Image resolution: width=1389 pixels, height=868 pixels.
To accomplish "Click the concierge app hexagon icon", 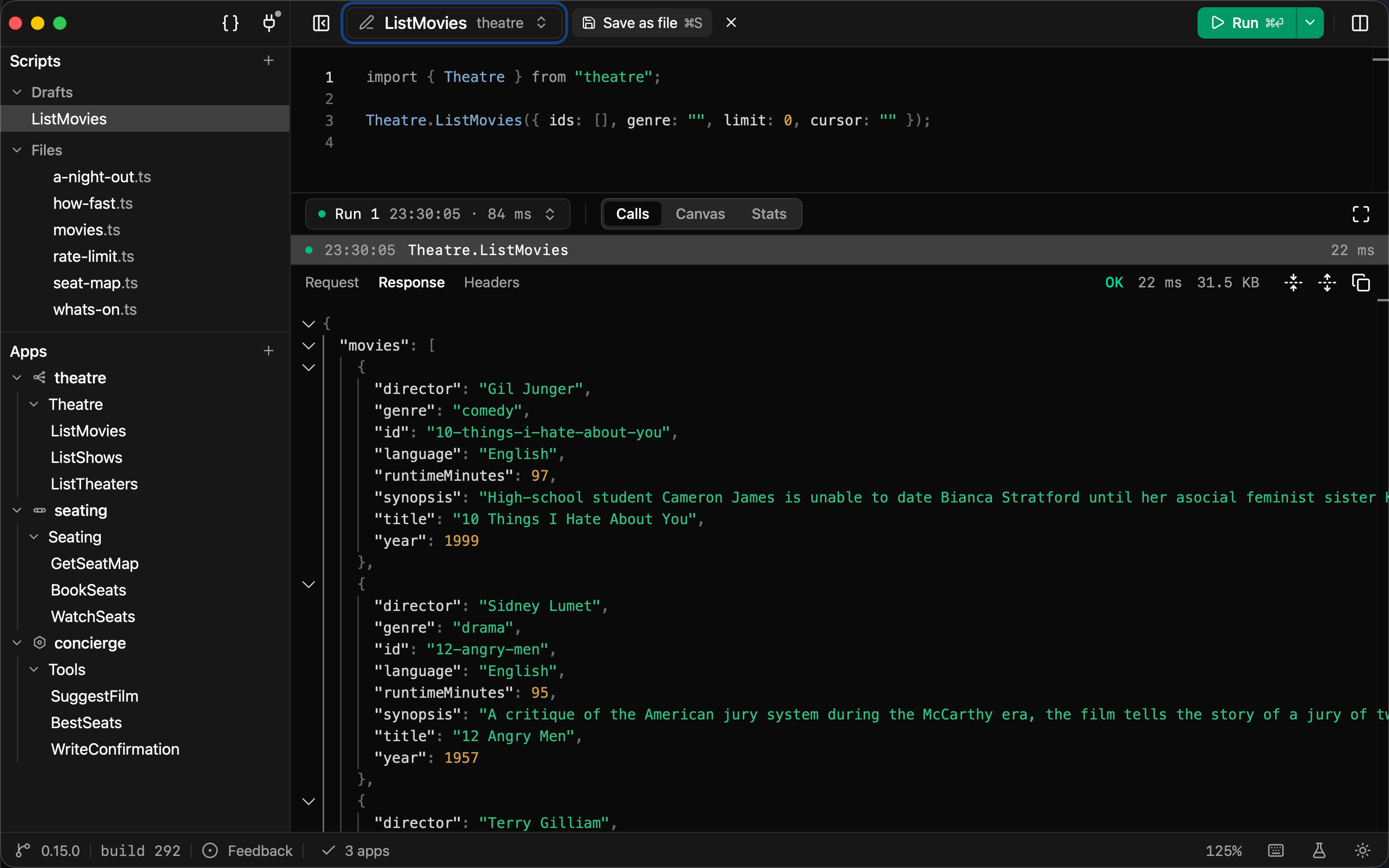I will click(39, 642).
